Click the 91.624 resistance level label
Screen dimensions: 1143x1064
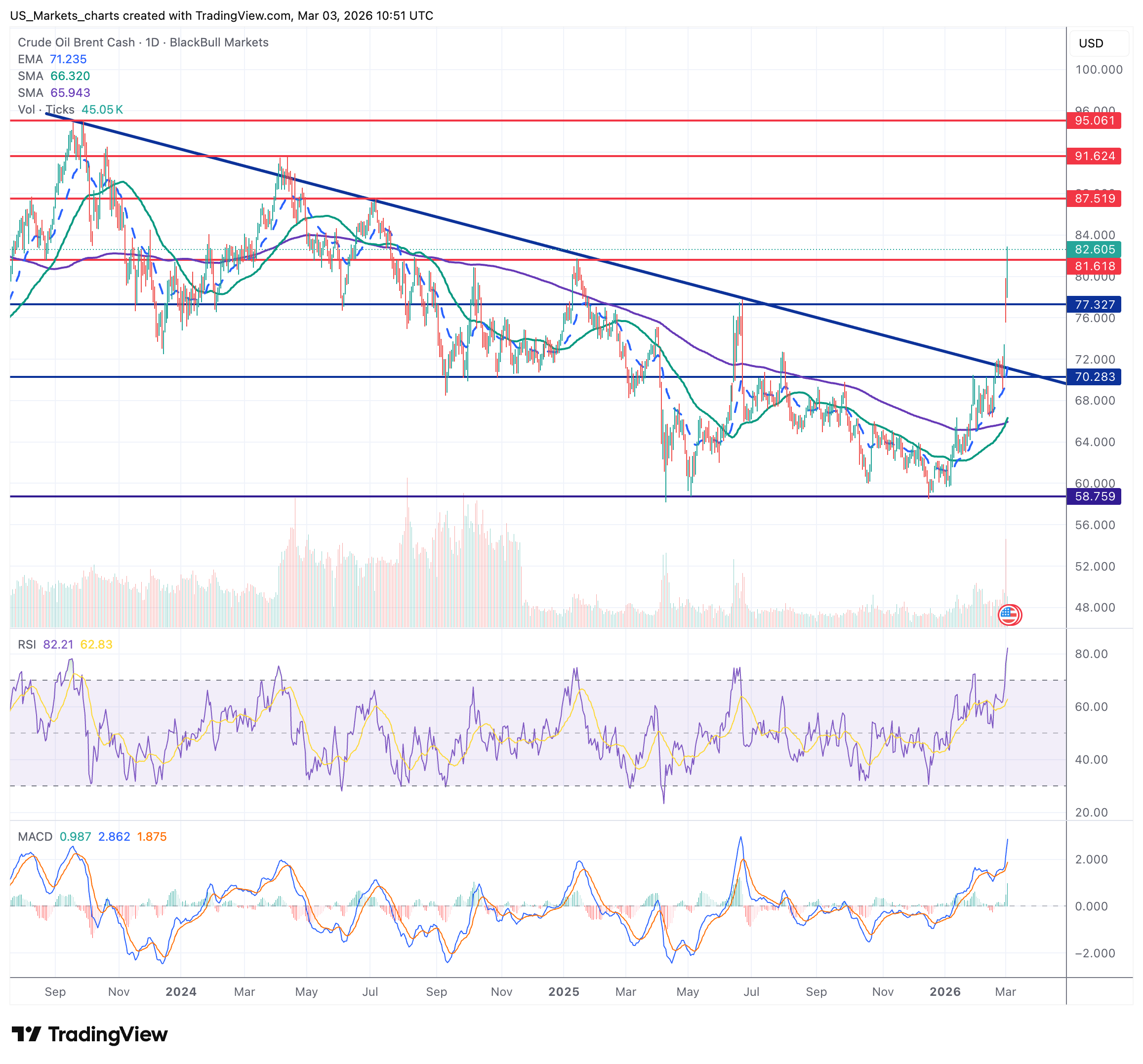point(1094,157)
